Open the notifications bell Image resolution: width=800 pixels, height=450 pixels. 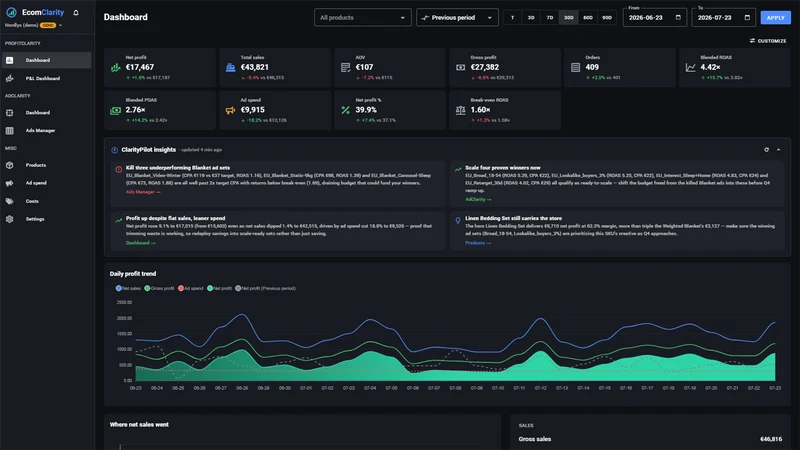tap(76, 13)
